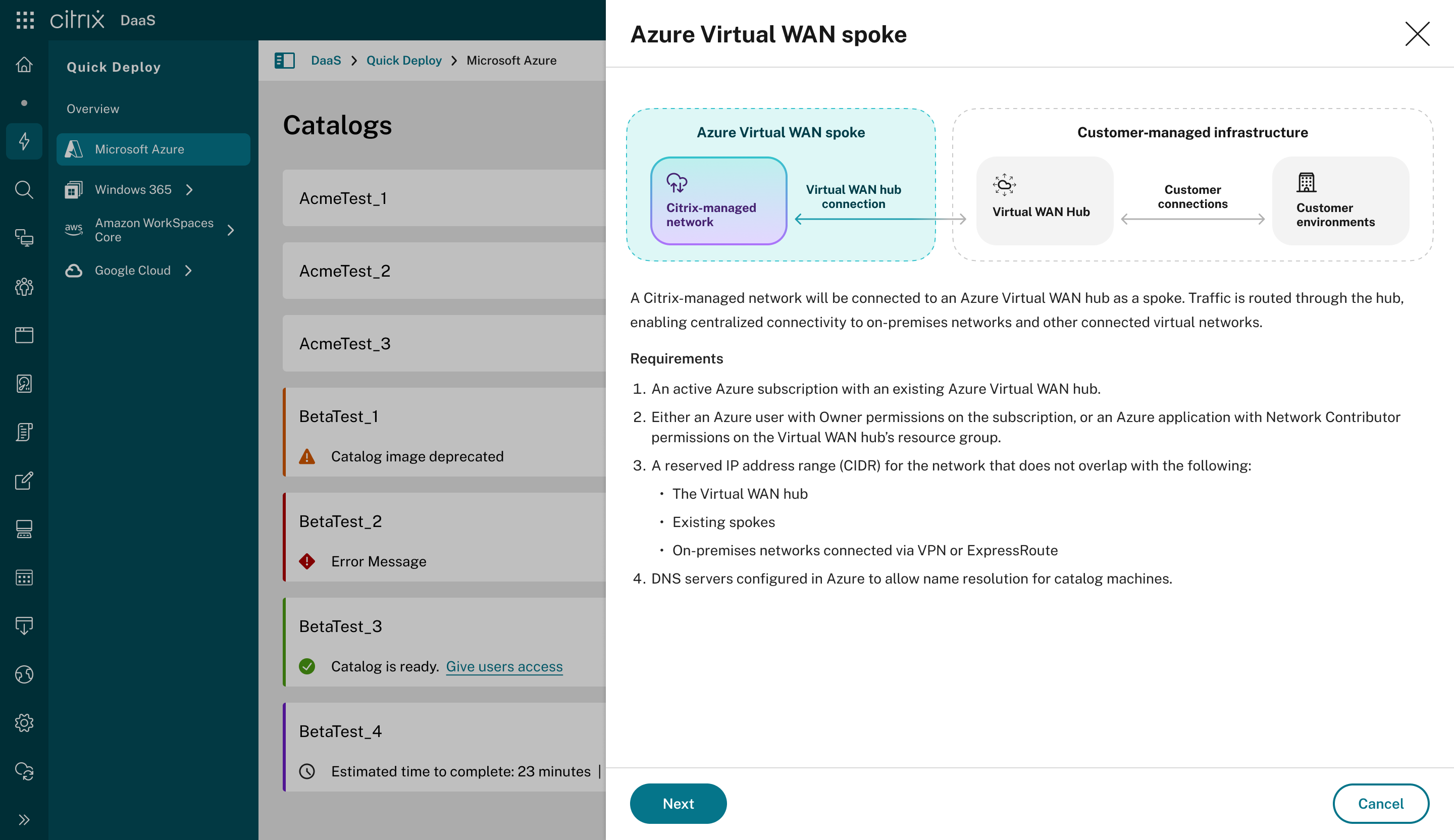The height and width of the screenshot is (840, 1454).
Task: Open the apps grid launcher icon
Action: click(x=25, y=20)
